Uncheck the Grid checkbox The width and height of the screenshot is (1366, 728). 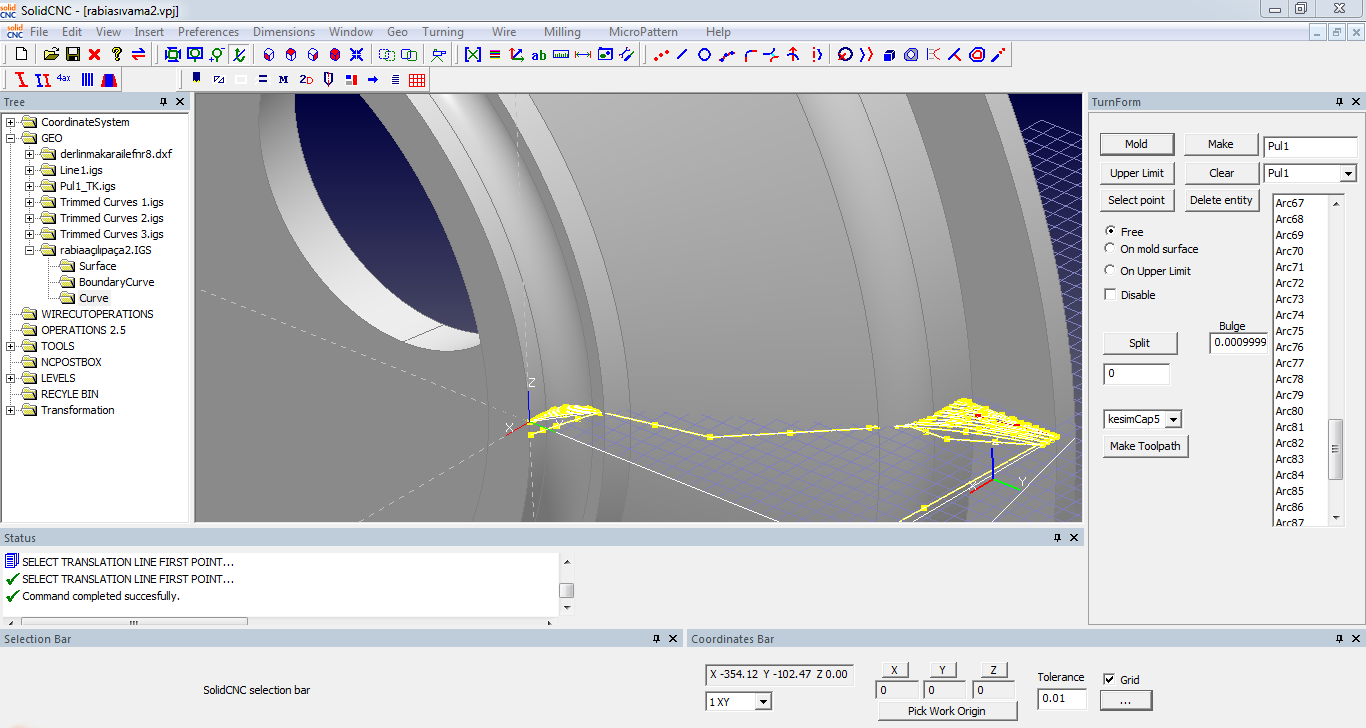click(x=1109, y=680)
